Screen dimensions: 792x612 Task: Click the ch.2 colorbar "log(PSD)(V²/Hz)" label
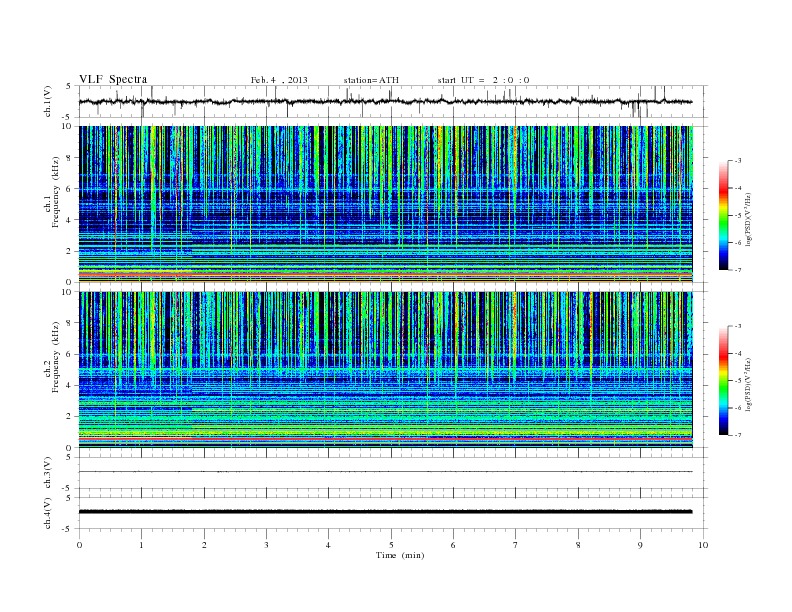(x=749, y=384)
